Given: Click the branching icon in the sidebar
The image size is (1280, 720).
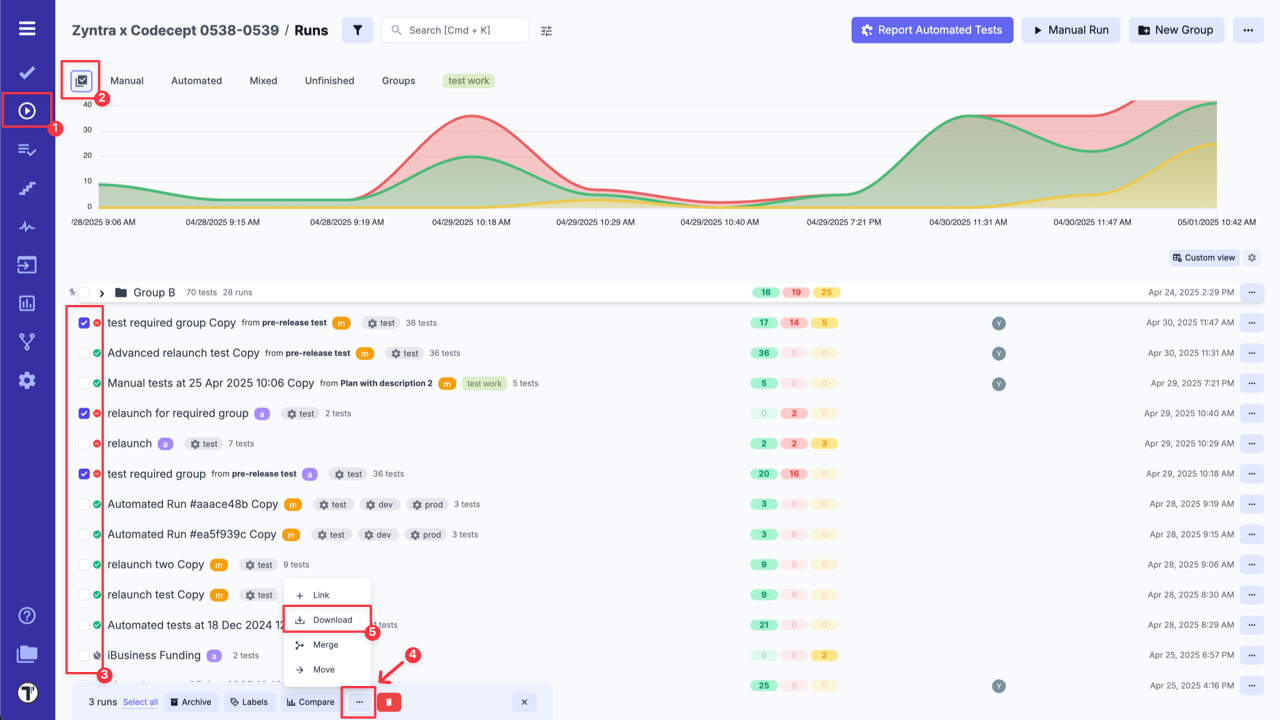Looking at the screenshot, I should [27, 341].
